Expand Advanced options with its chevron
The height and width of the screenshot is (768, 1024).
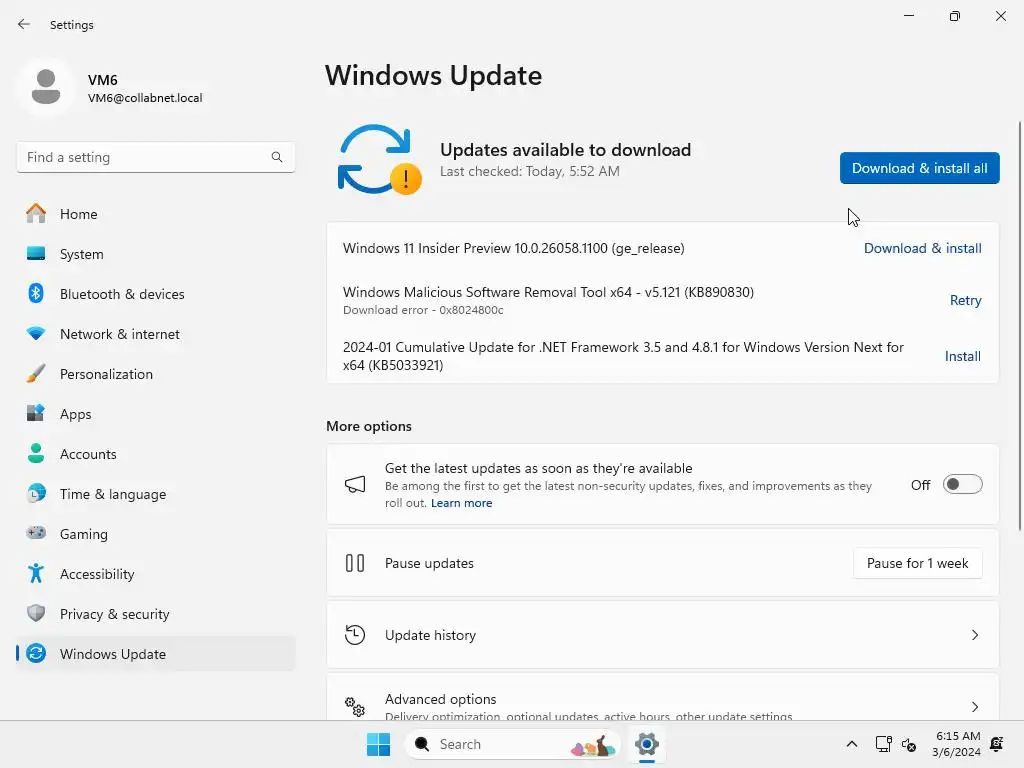tap(974, 707)
